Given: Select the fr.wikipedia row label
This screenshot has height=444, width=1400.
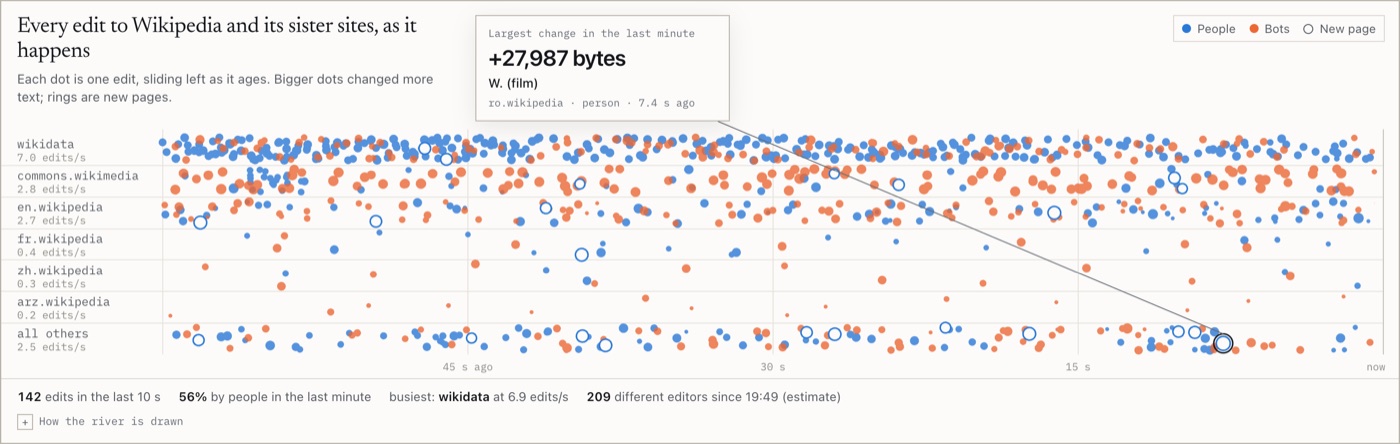Looking at the screenshot, I should click(60, 239).
